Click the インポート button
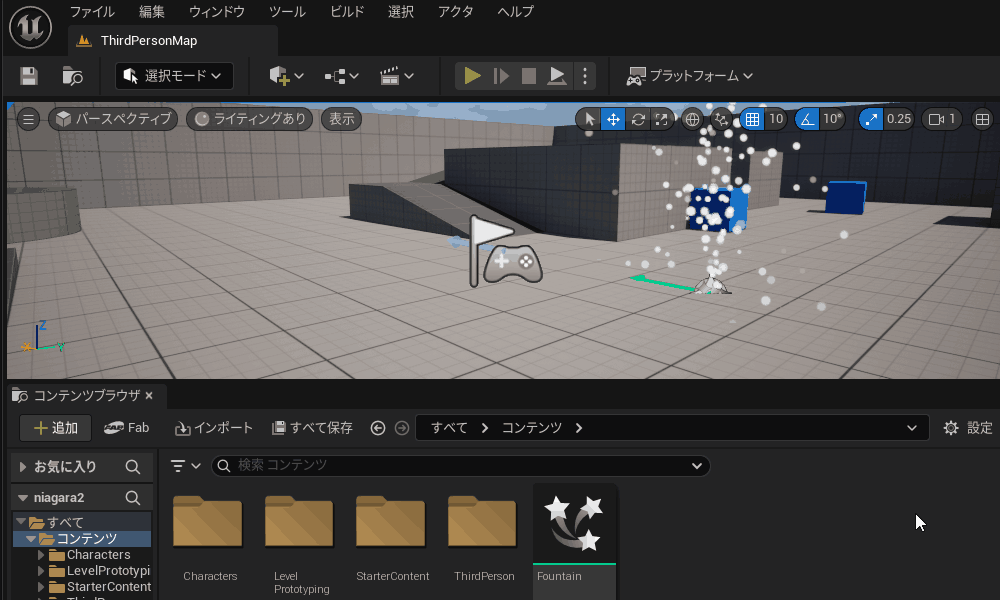The width and height of the screenshot is (1000, 600). (x=214, y=428)
